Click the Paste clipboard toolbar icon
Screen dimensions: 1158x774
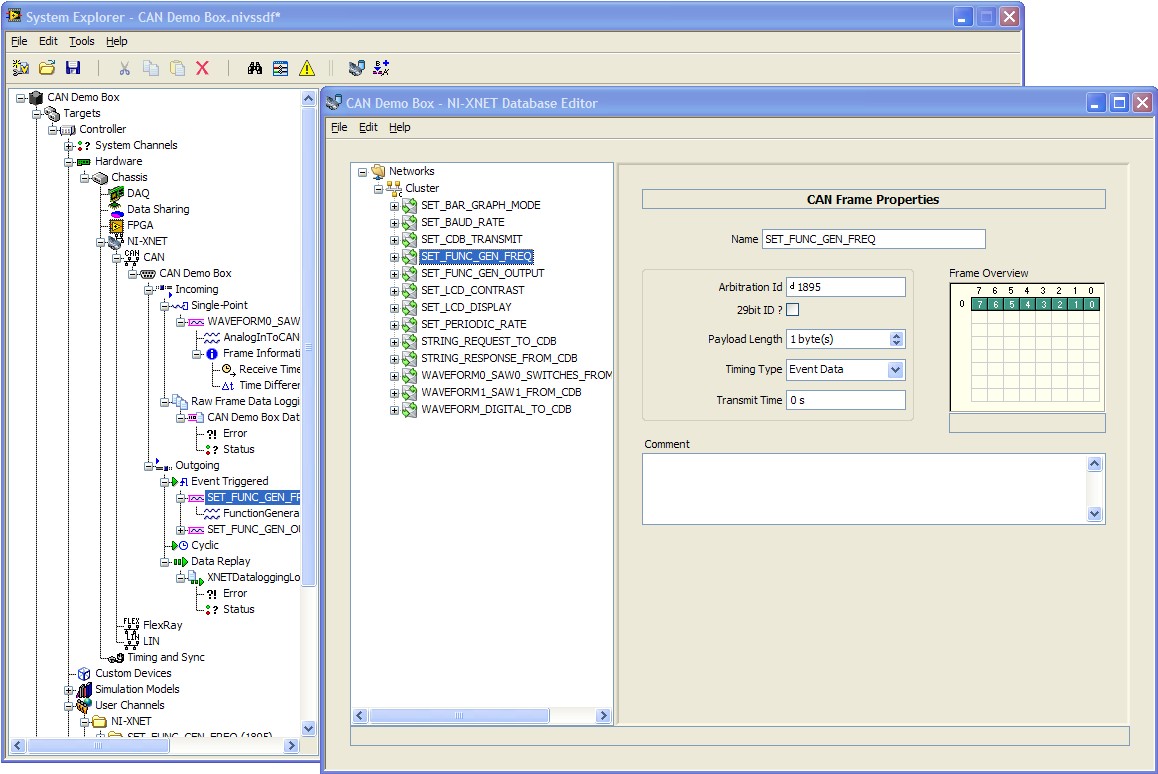(177, 68)
